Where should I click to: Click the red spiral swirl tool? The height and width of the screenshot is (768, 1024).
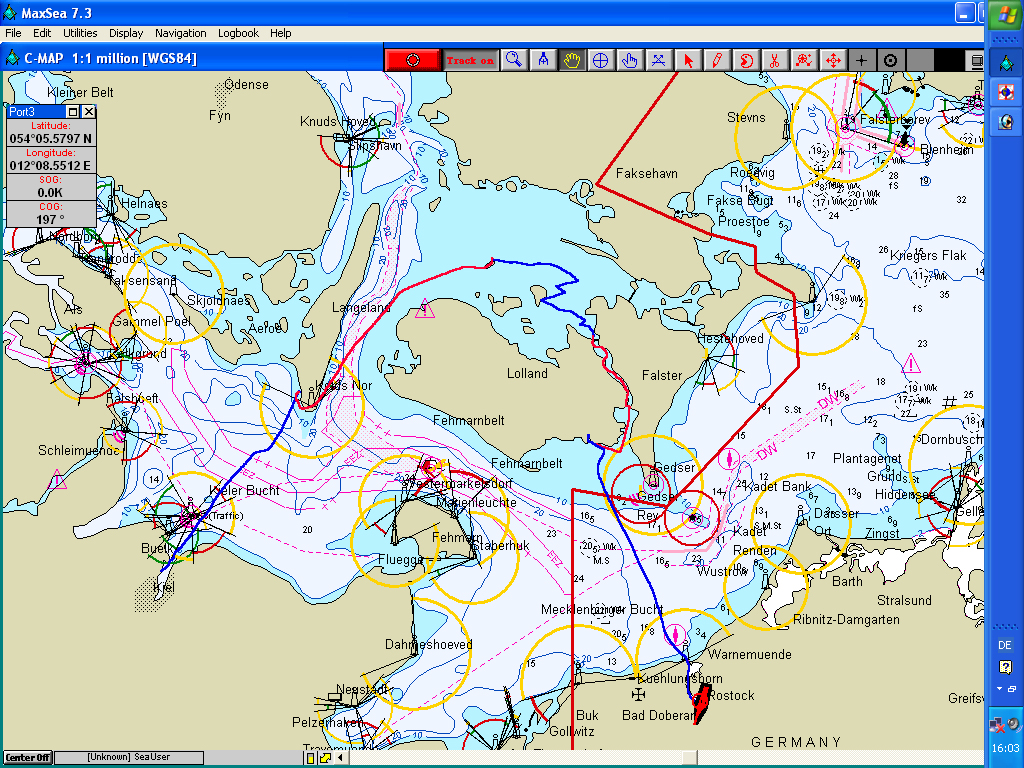[x=745, y=60]
